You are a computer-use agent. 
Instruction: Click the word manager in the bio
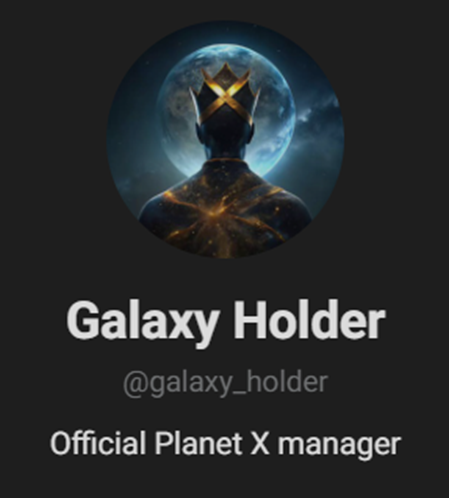[339, 446]
